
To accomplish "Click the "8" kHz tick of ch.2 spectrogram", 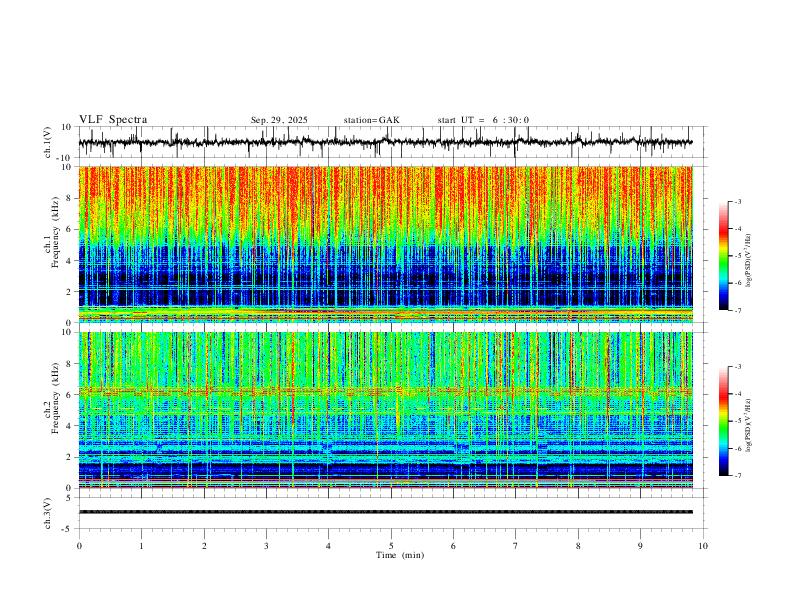I will [x=70, y=364].
